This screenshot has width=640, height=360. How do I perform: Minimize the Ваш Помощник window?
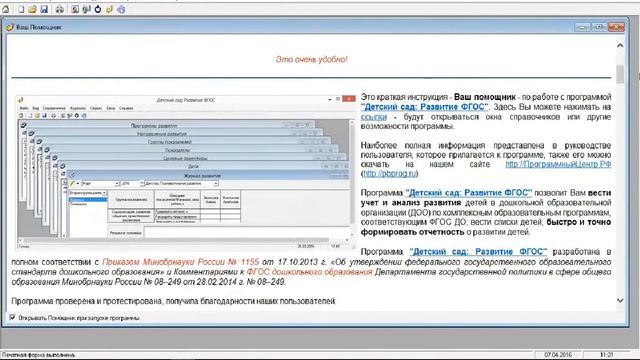click(x=582, y=27)
